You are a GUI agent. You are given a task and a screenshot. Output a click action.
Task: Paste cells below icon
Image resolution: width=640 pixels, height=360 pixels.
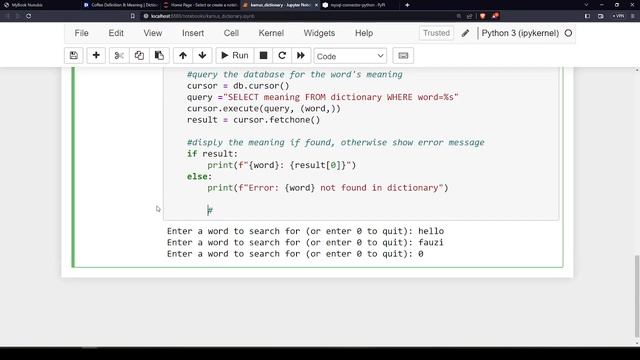click(x=159, y=56)
